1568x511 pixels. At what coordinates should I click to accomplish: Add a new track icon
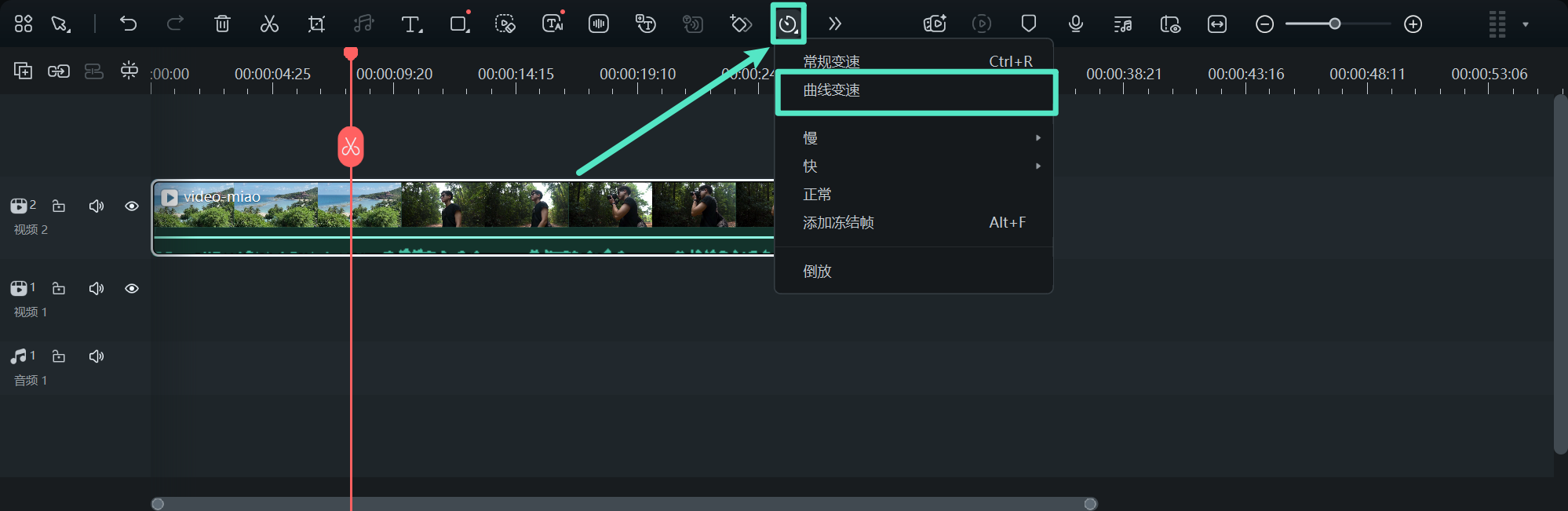[x=24, y=71]
